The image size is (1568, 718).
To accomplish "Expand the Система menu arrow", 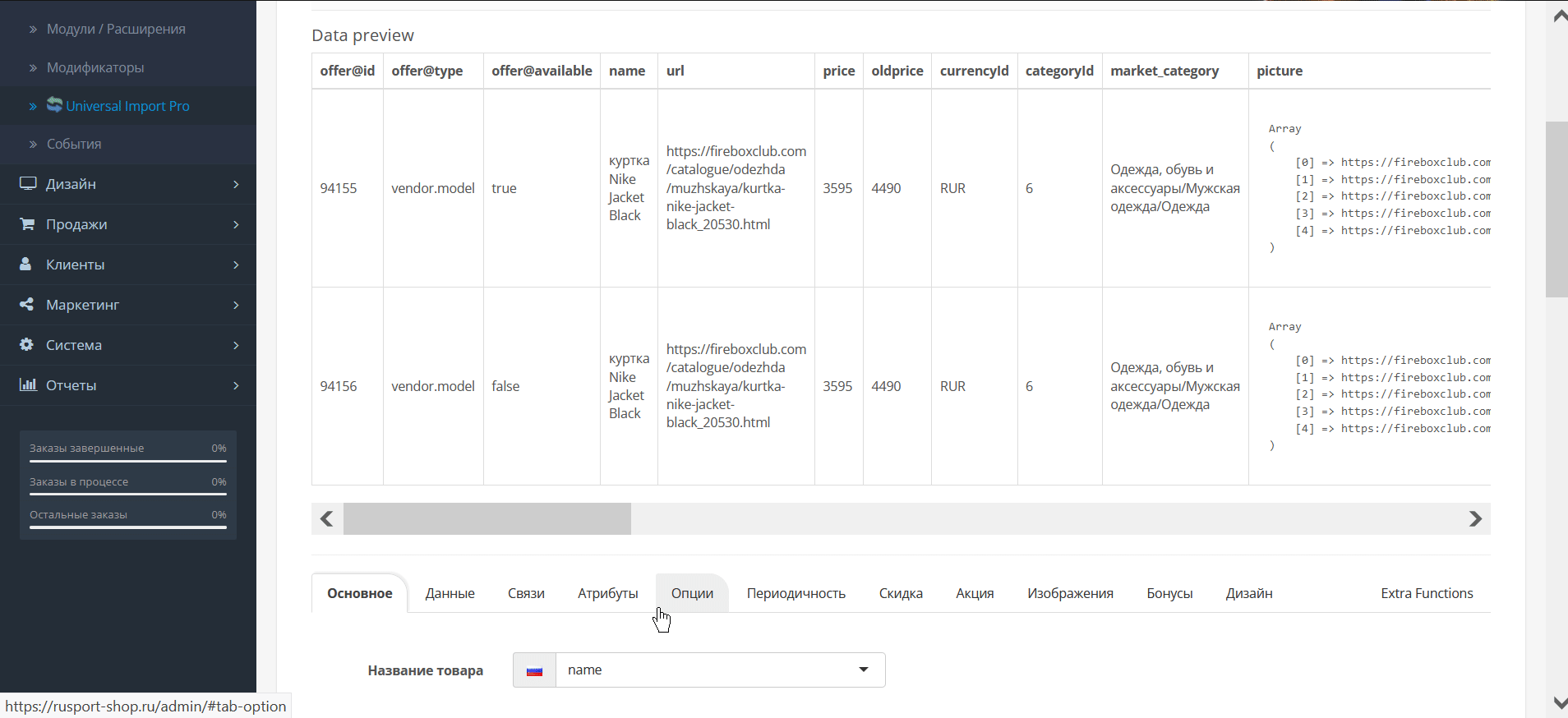I will (236, 345).
